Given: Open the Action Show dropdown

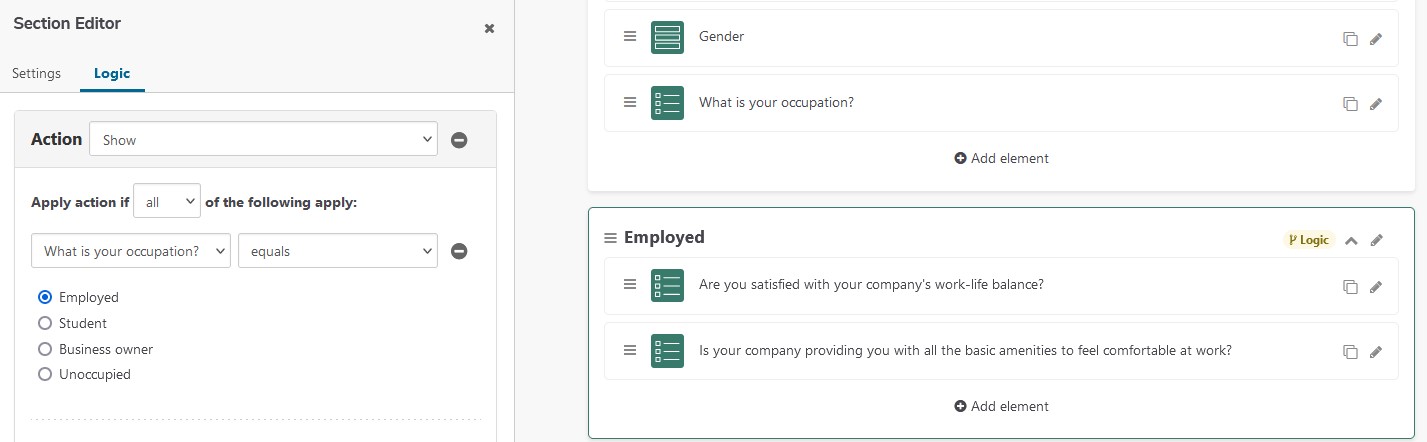Looking at the screenshot, I should [x=263, y=140].
